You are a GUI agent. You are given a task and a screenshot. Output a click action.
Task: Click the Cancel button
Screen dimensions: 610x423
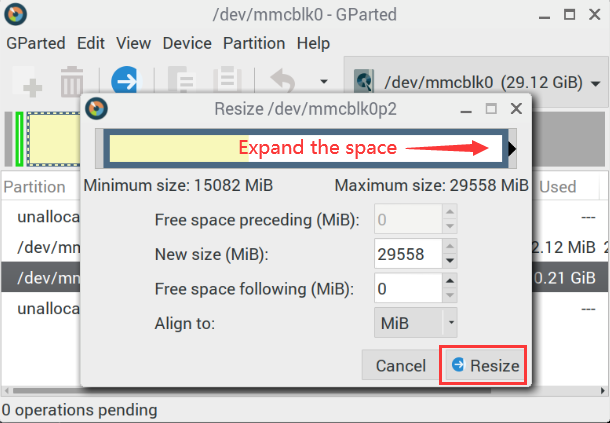[x=401, y=365]
